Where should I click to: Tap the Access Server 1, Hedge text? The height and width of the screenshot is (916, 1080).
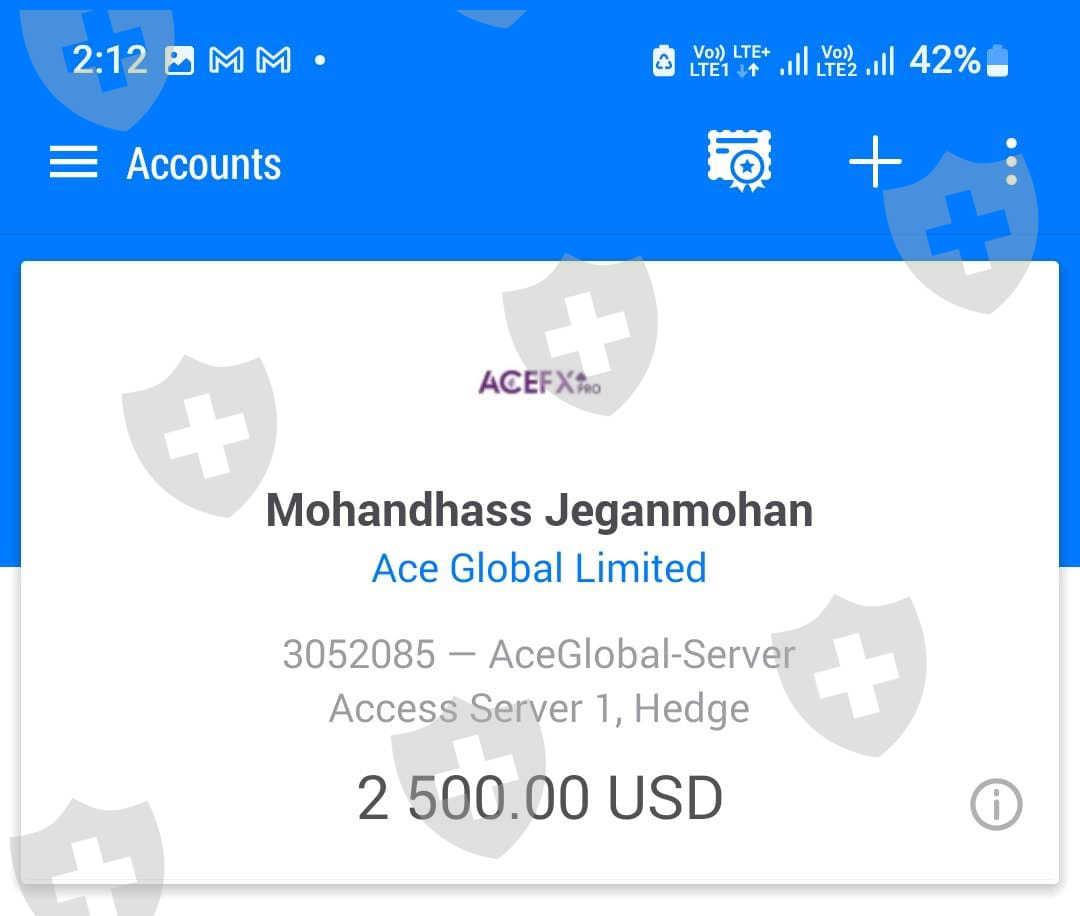coord(539,709)
